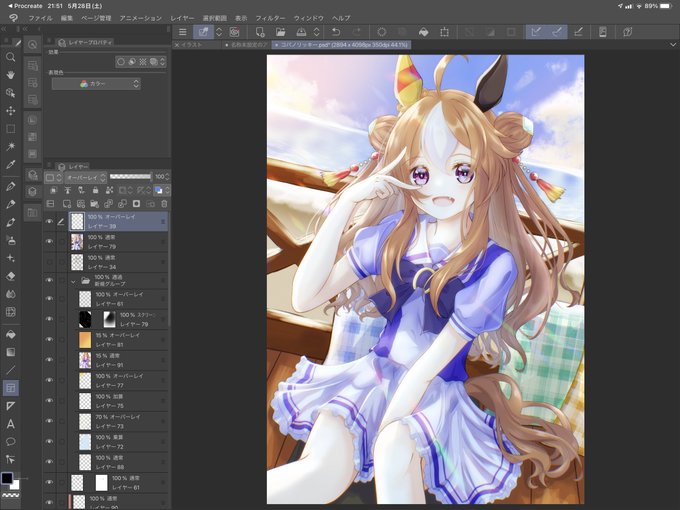This screenshot has height=510, width=680.
Task: Toggle Lock Layer in layer palette
Action: click(95, 190)
